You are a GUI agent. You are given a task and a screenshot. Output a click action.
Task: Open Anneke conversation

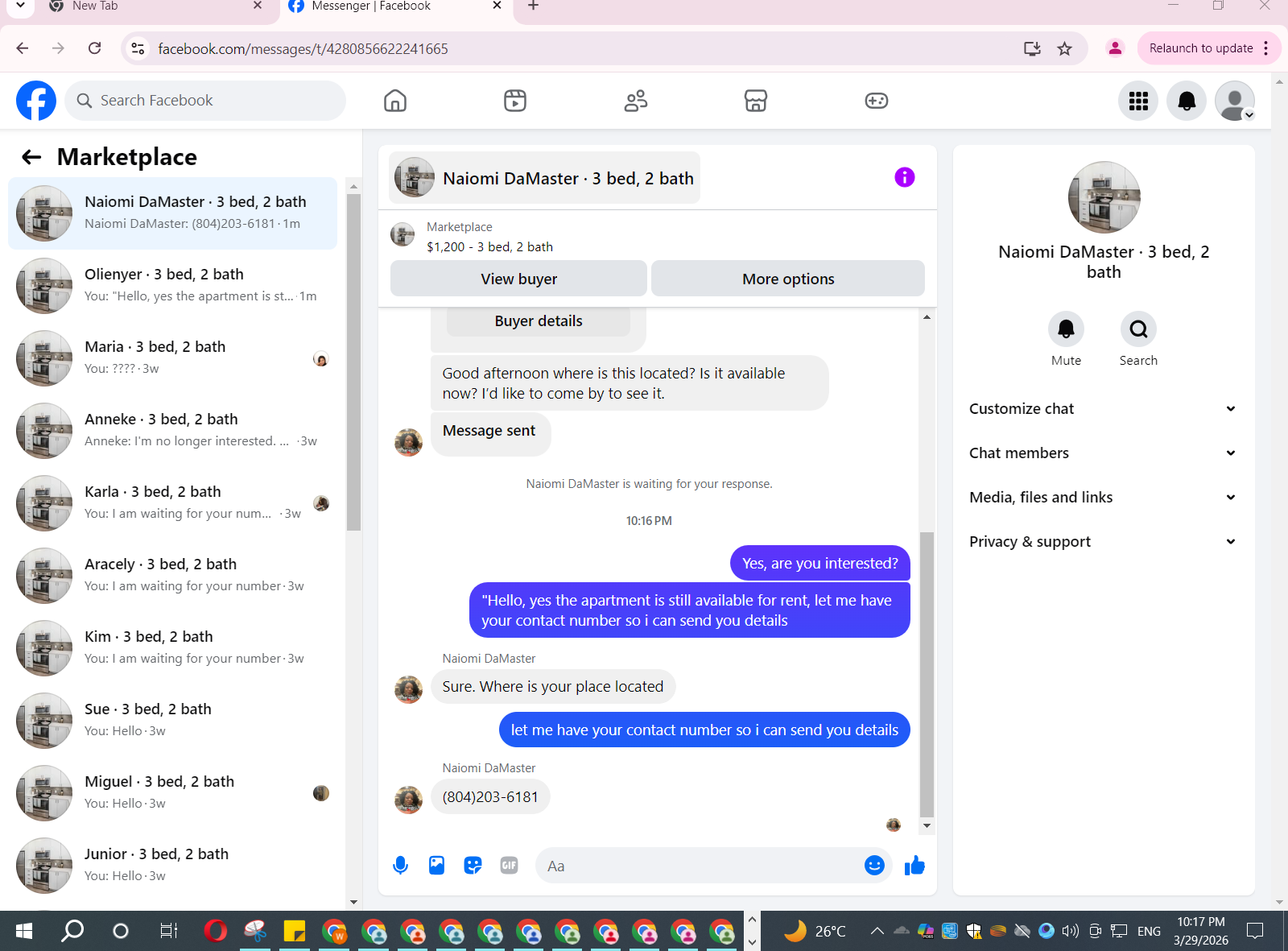click(172, 431)
